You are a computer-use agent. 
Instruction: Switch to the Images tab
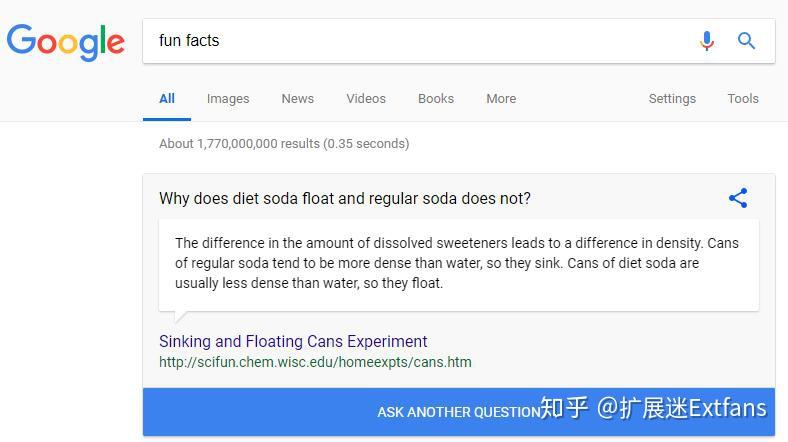click(228, 99)
